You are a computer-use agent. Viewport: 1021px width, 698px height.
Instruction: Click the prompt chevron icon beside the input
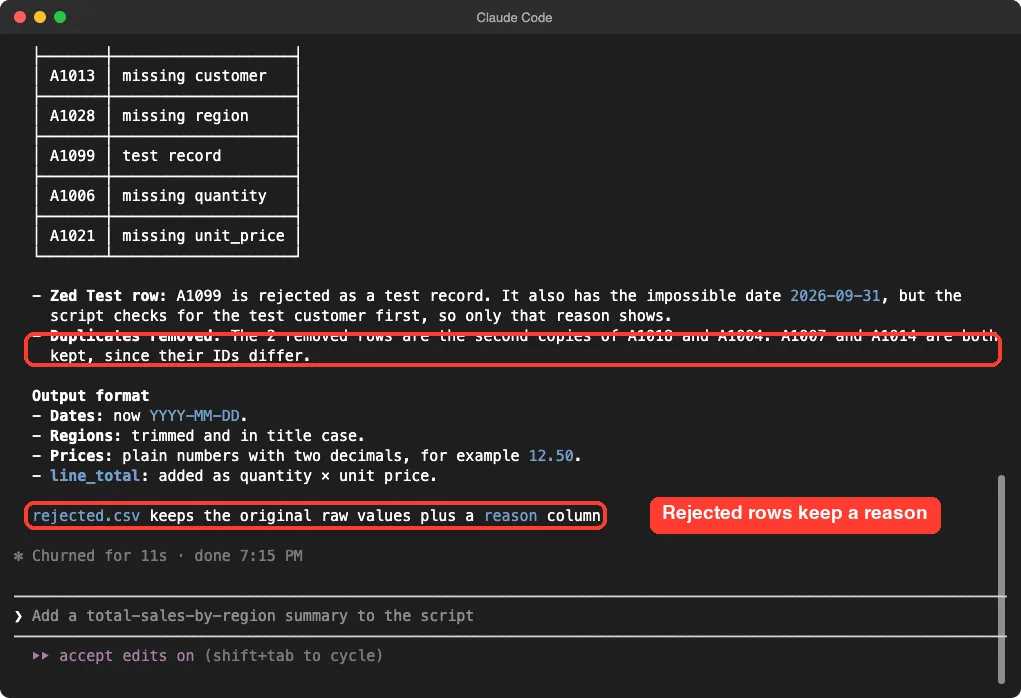18,616
